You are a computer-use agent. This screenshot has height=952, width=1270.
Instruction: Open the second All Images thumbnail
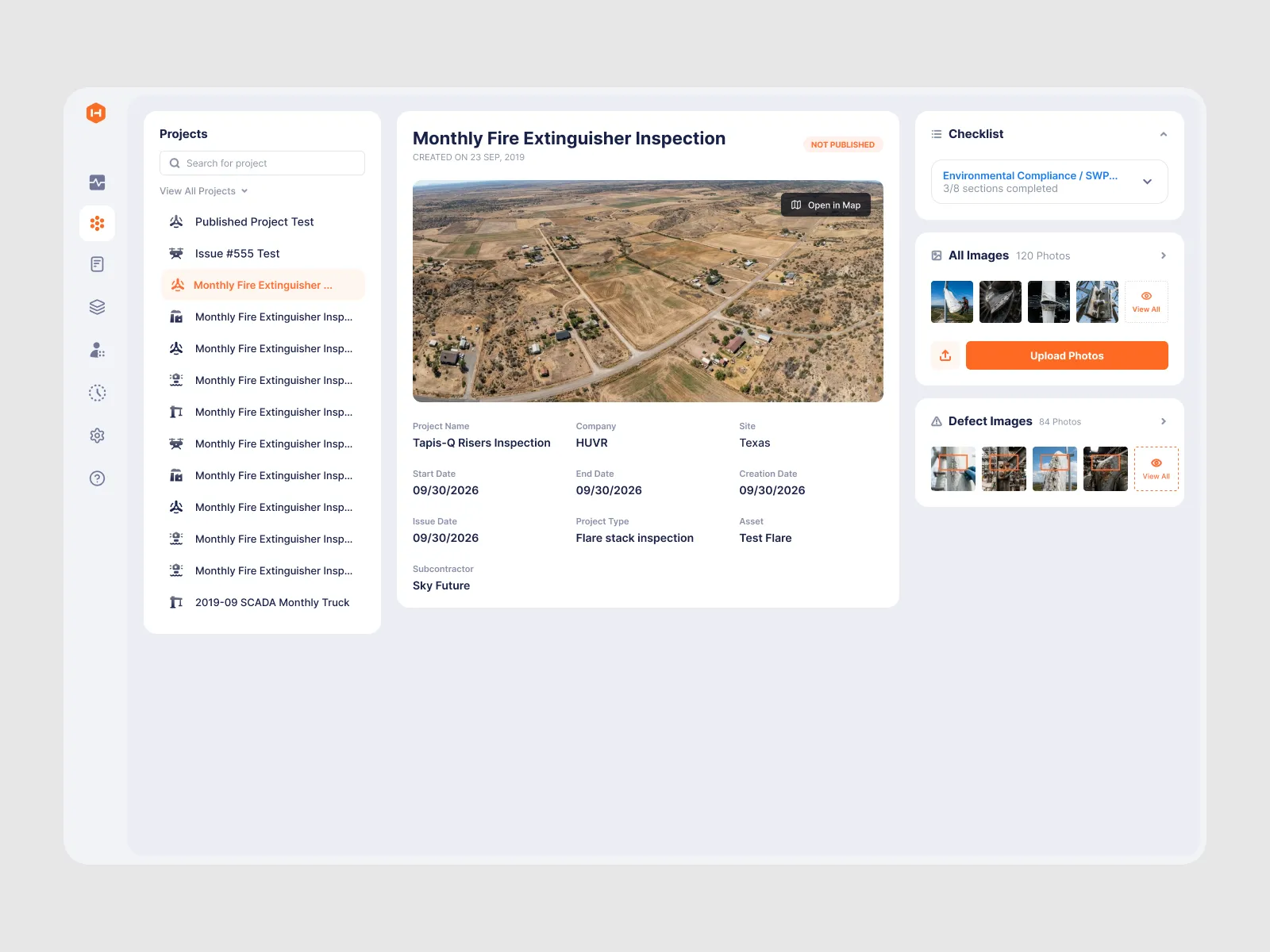pos(1000,302)
